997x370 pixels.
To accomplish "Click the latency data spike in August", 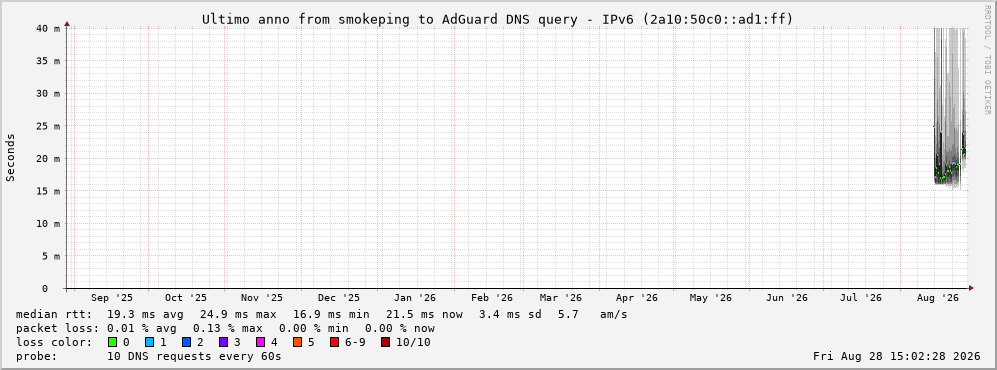I will (x=949, y=108).
